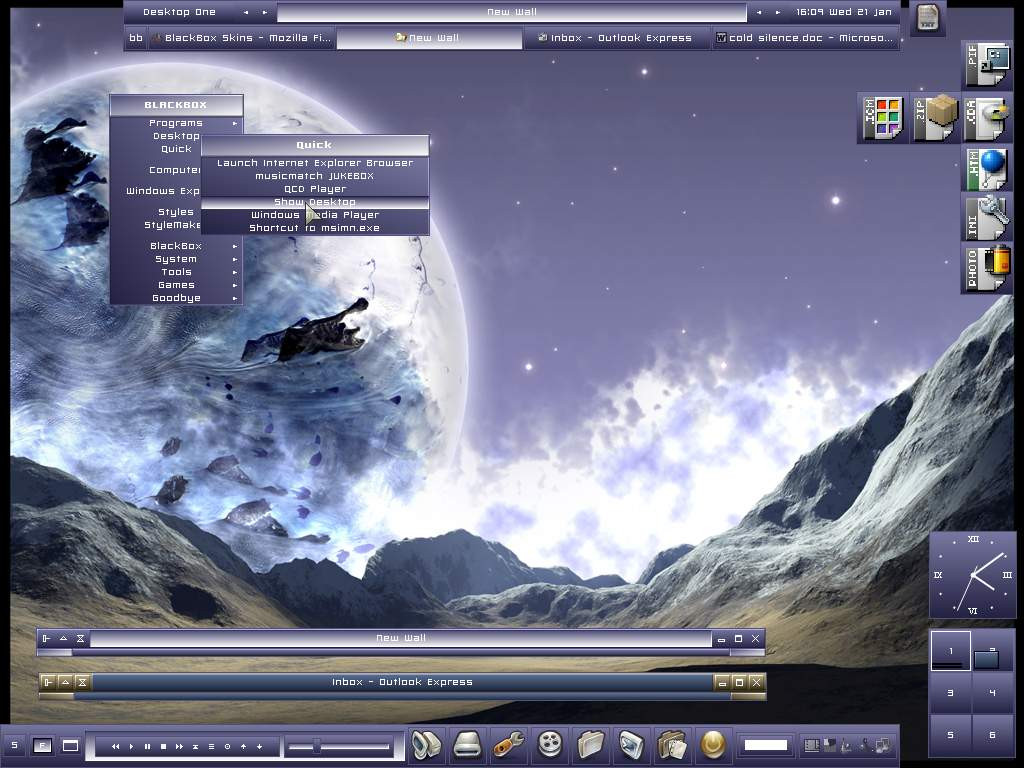The height and width of the screenshot is (768, 1024).
Task: Switch to BlackBox Skins Mozilla task
Action: tap(241, 38)
